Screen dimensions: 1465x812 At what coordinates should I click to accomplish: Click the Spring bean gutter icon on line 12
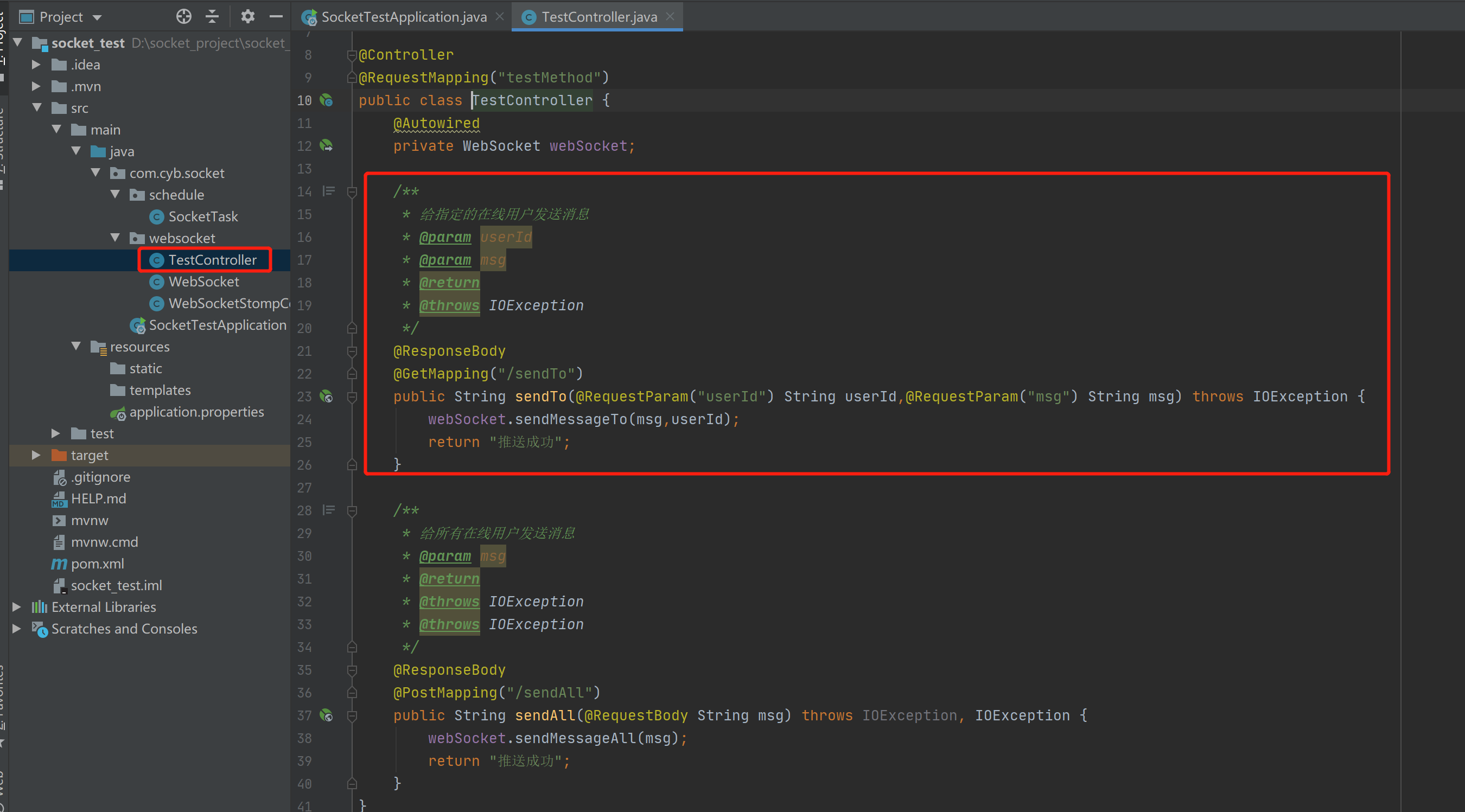click(x=327, y=145)
